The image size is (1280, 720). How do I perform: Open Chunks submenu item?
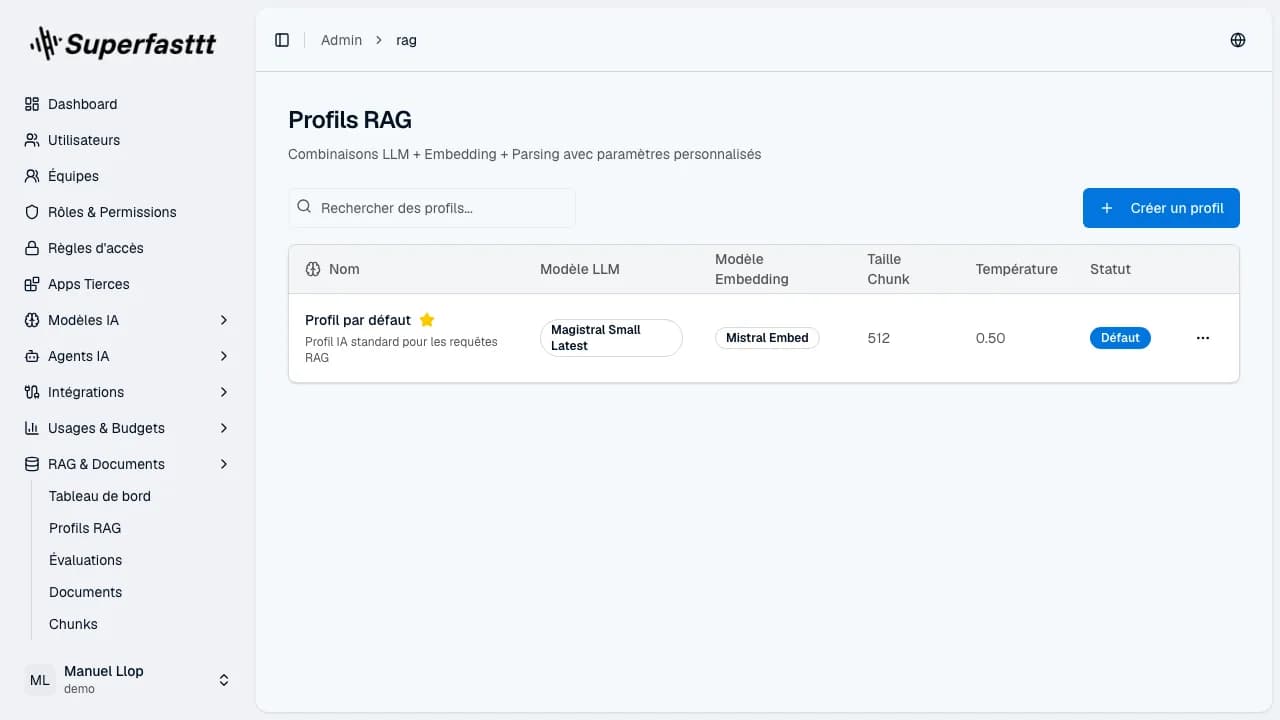click(x=73, y=624)
